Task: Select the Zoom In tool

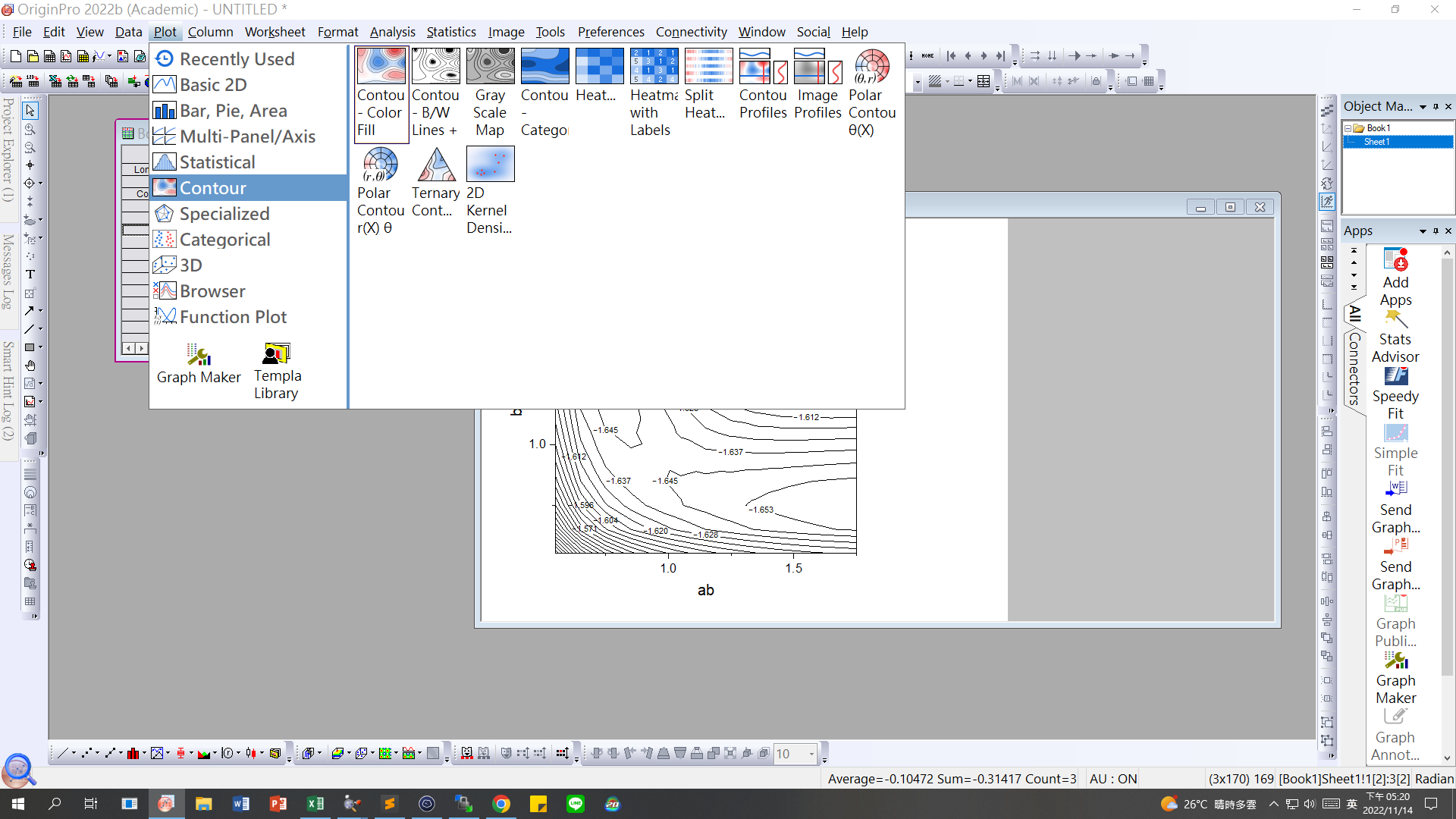Action: (x=30, y=130)
